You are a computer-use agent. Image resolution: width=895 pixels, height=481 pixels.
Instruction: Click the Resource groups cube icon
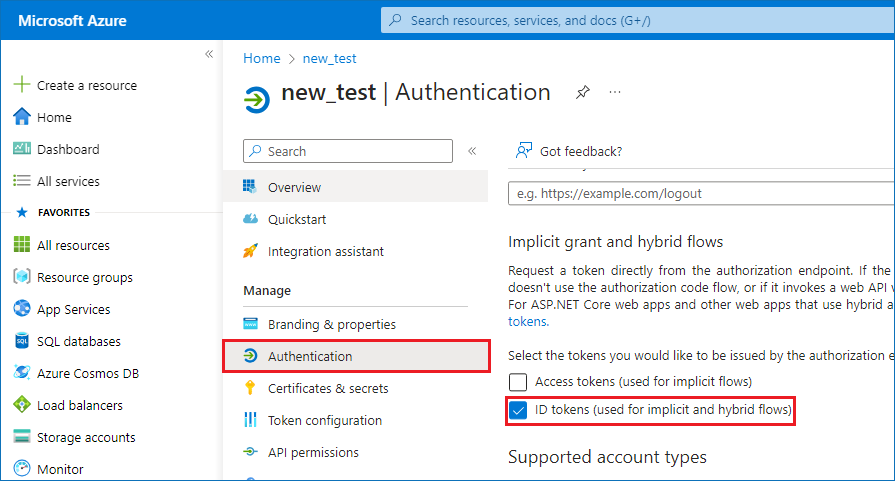[22, 276]
